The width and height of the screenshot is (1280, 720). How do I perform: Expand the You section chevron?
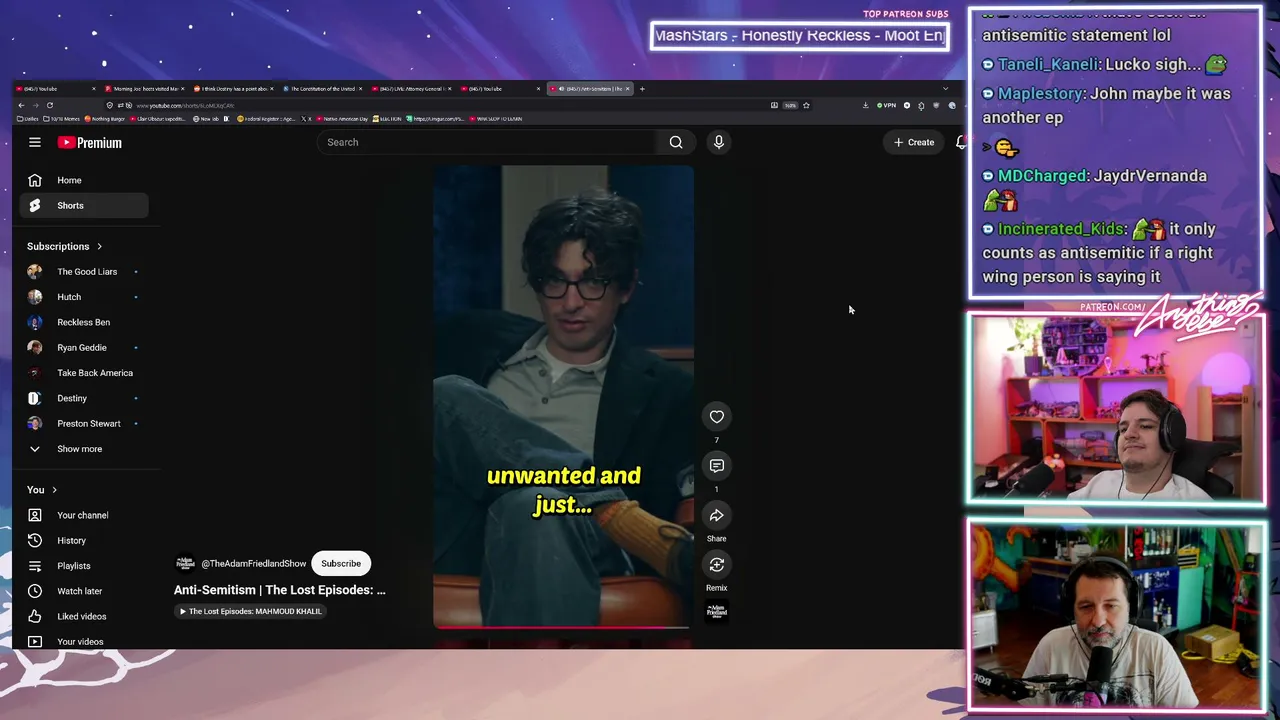pyautogui.click(x=54, y=490)
